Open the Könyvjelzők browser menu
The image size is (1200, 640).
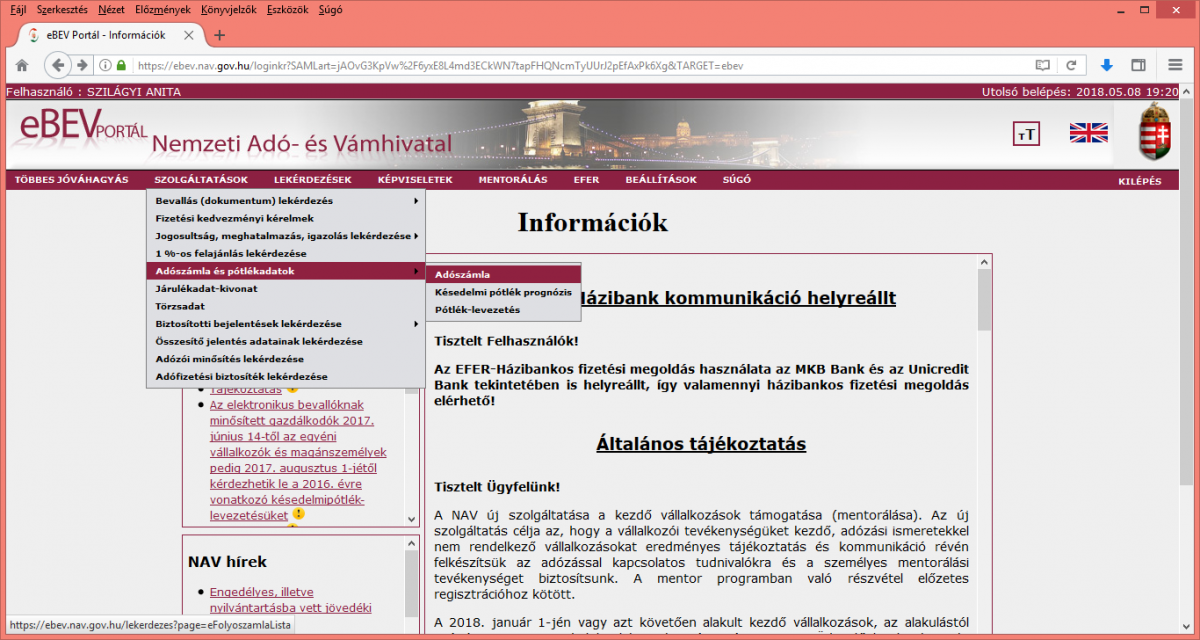[x=228, y=9]
